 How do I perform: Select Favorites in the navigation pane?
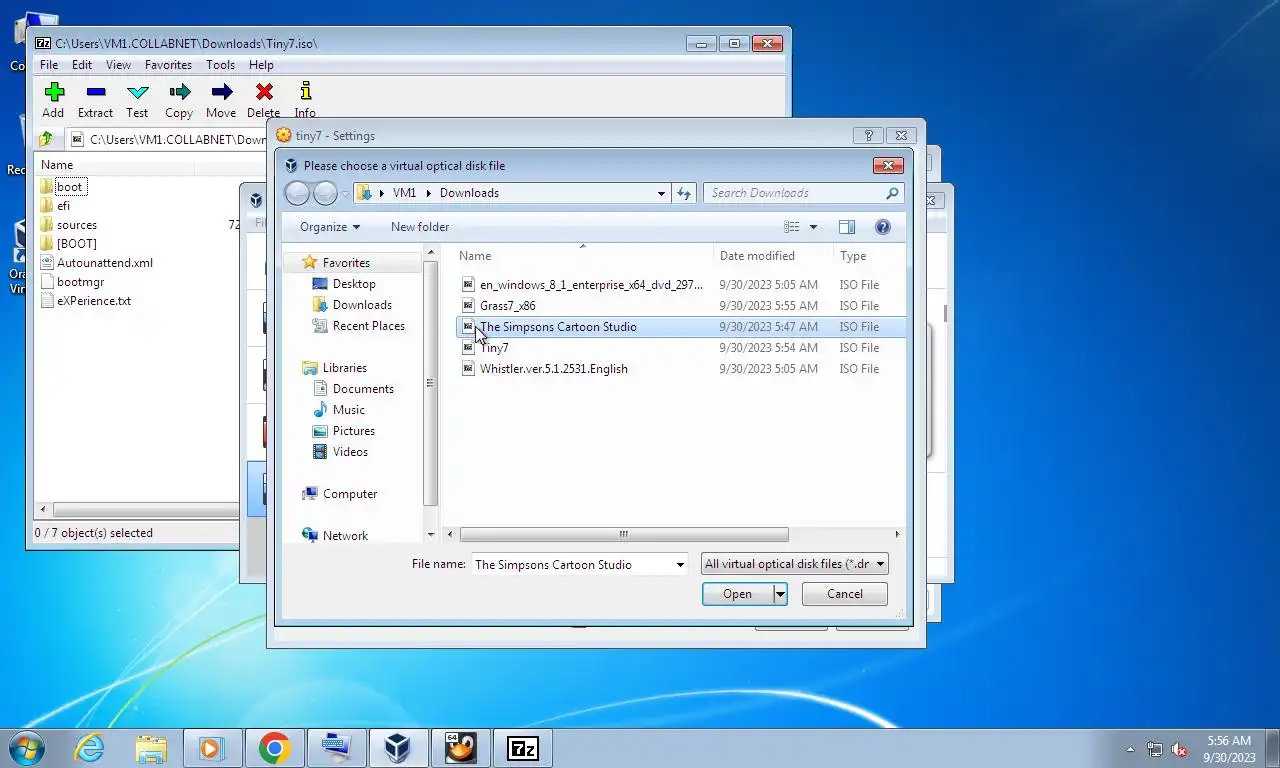(x=346, y=263)
